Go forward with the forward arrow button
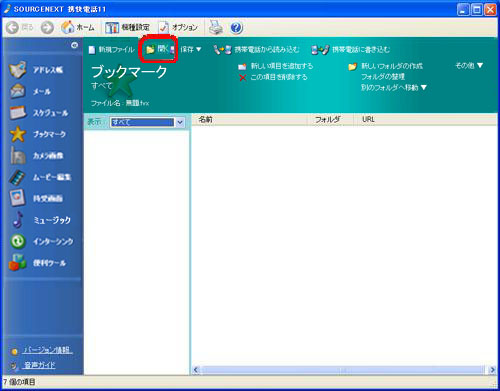This screenshot has height=391, width=500. [x=47, y=27]
